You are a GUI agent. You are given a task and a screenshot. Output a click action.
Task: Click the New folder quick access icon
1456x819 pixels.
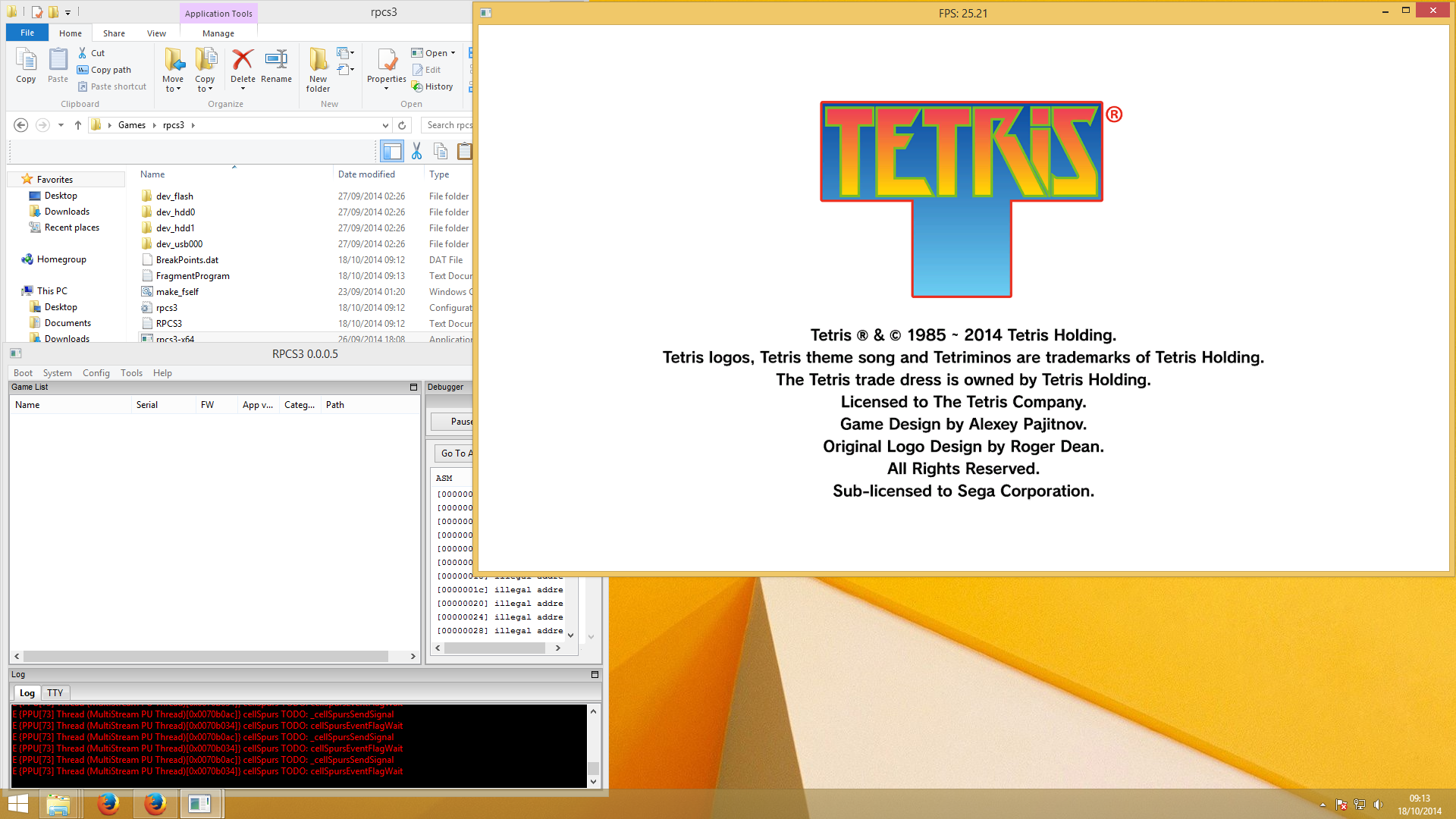[53, 12]
